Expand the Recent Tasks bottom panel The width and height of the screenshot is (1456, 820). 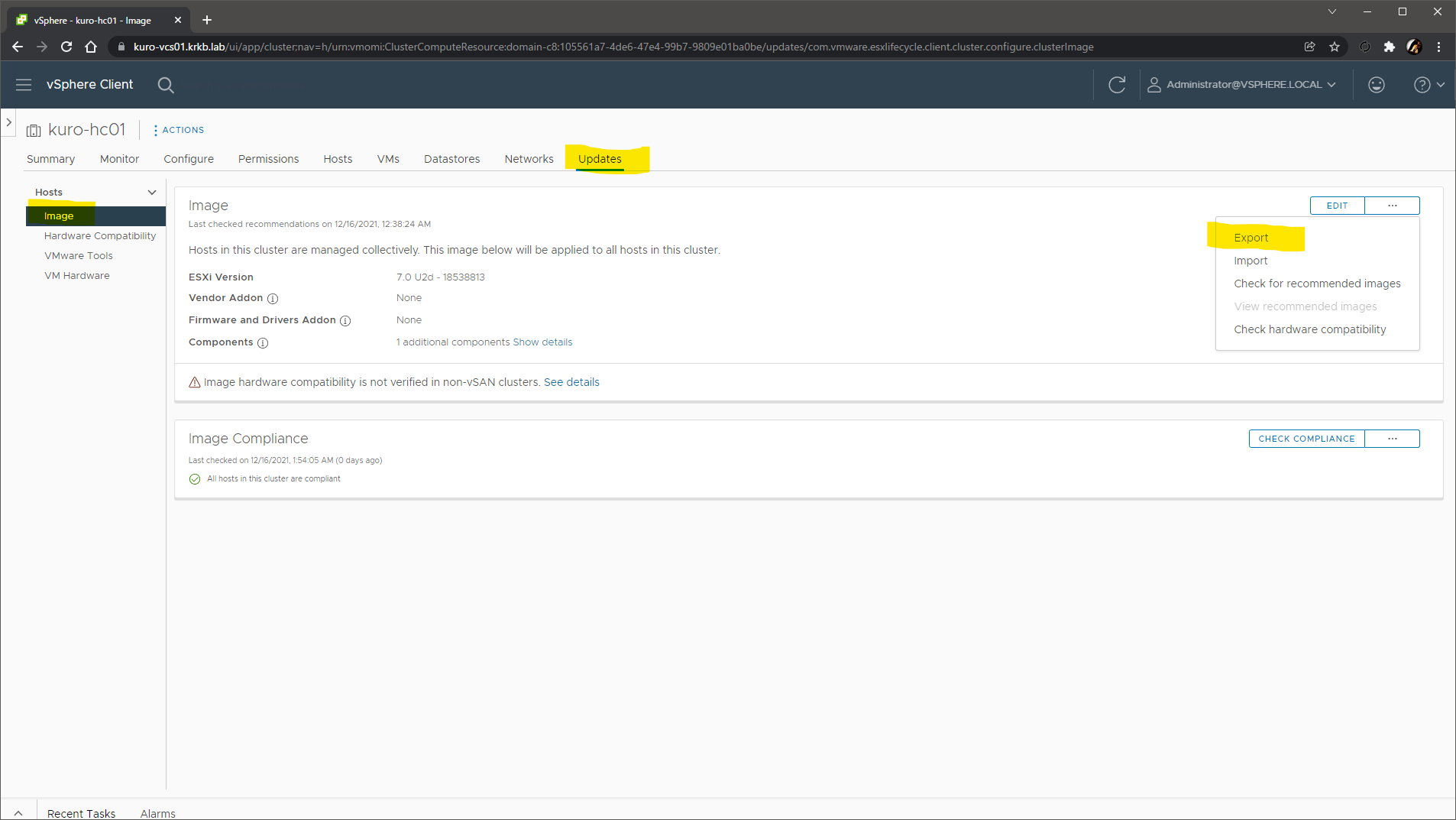pos(18,813)
